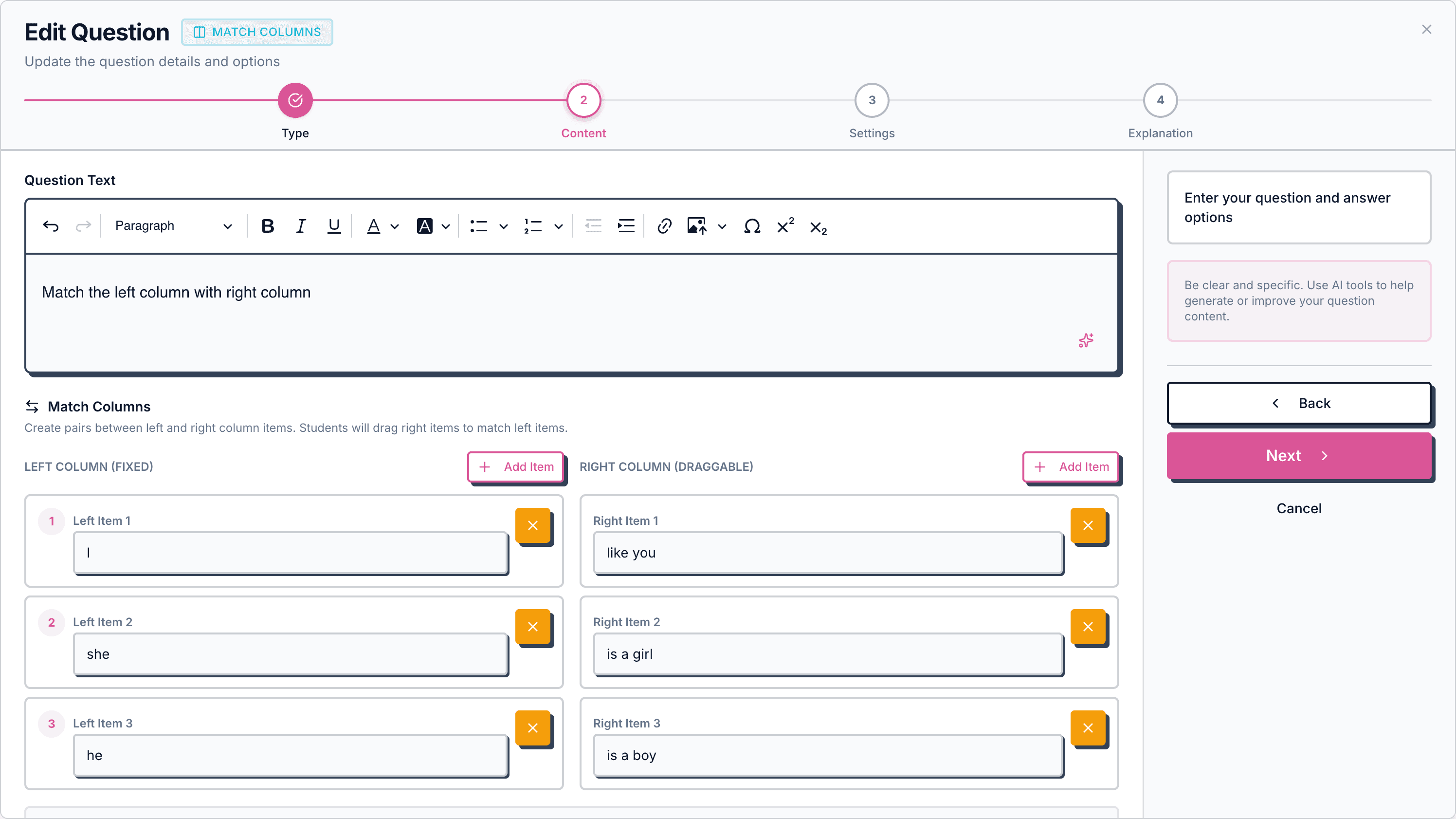
Task: Toggle italic text formatting
Action: pyautogui.click(x=301, y=226)
